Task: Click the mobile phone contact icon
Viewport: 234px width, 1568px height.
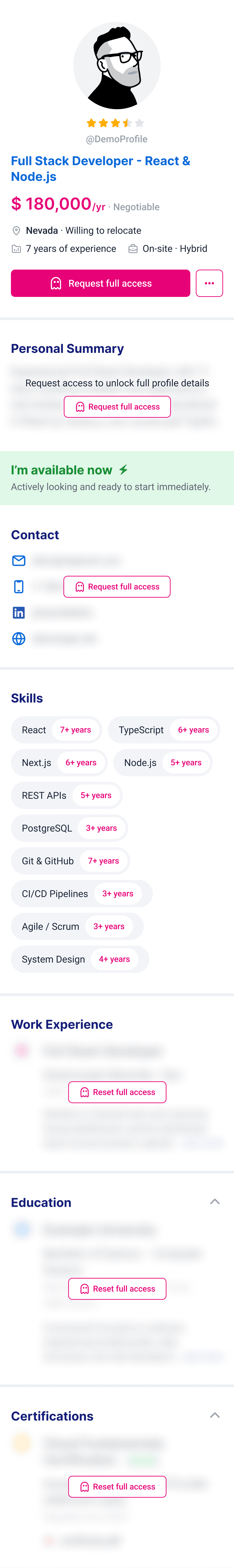Action: 19,587
